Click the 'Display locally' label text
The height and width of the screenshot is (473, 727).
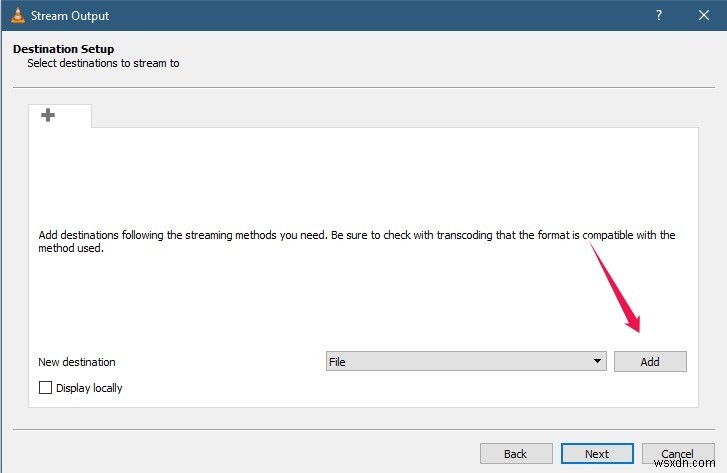(89, 388)
